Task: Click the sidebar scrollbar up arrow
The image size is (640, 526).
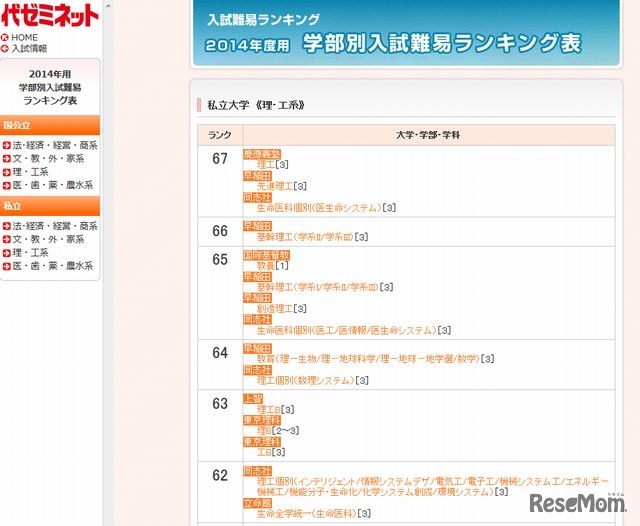Action: coord(108,5)
